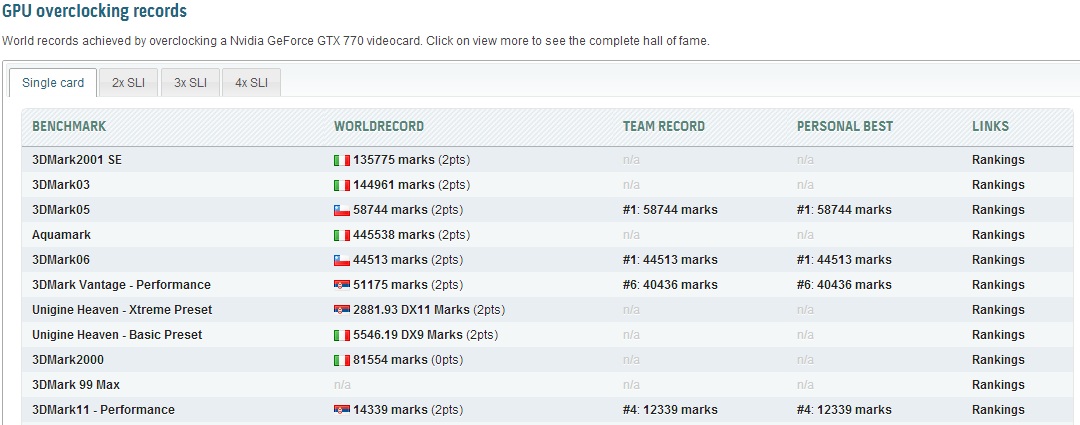The image size is (1080, 425).
Task: Click the 135775 marks world record
Action: [x=394, y=160]
